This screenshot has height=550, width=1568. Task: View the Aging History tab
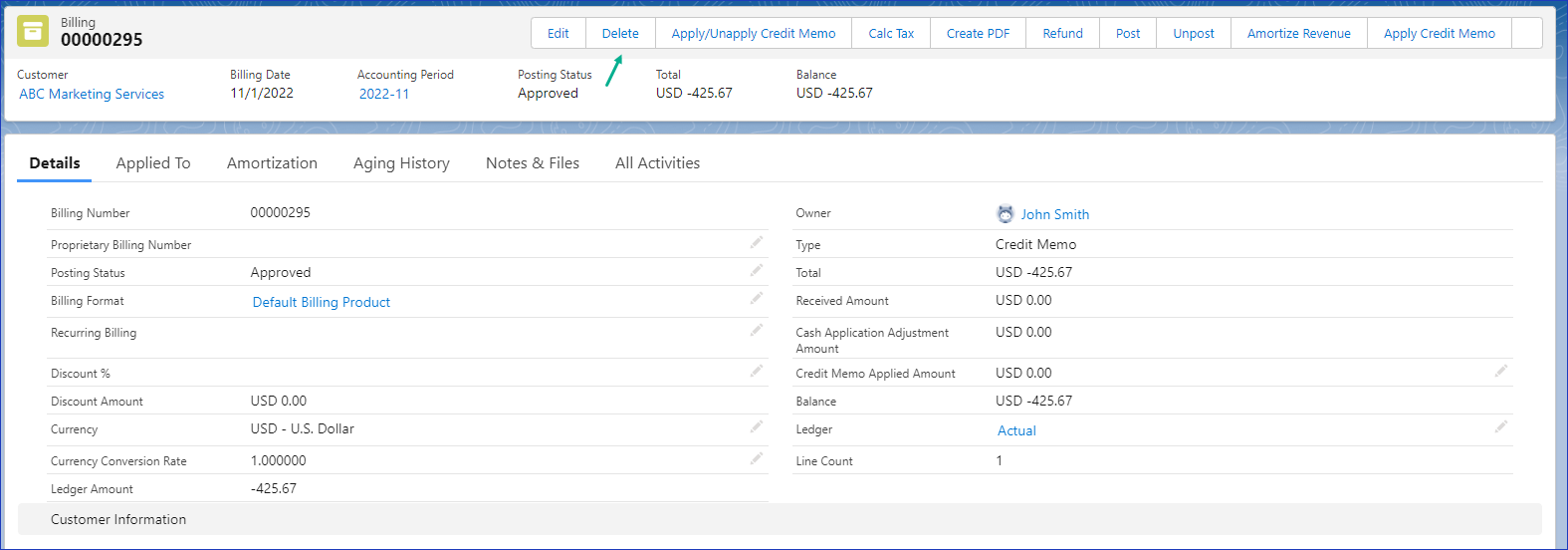[401, 163]
